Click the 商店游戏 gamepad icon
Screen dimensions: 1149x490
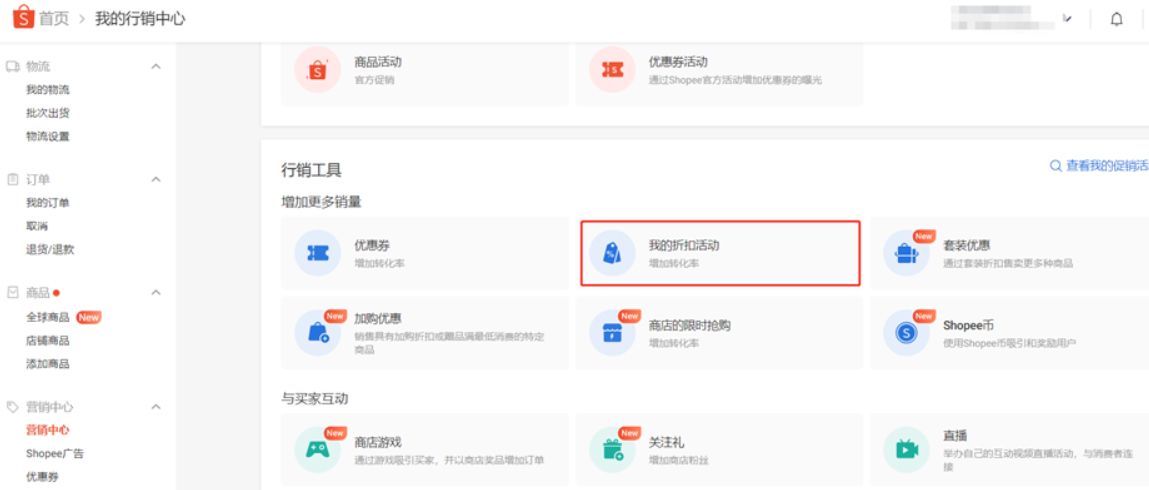(318, 450)
